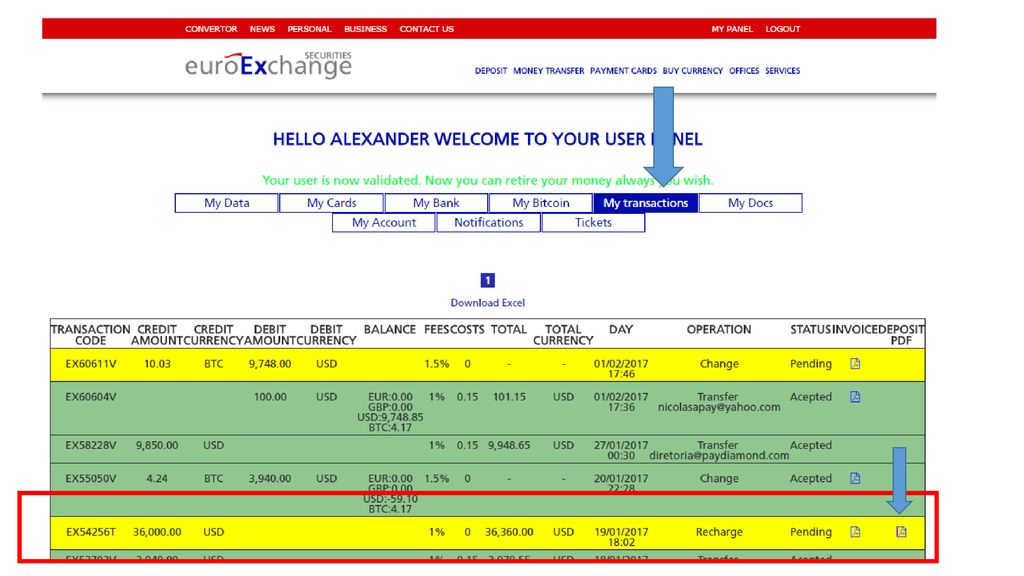
Task: Click Pending status in EX60611V row
Action: click(810, 364)
